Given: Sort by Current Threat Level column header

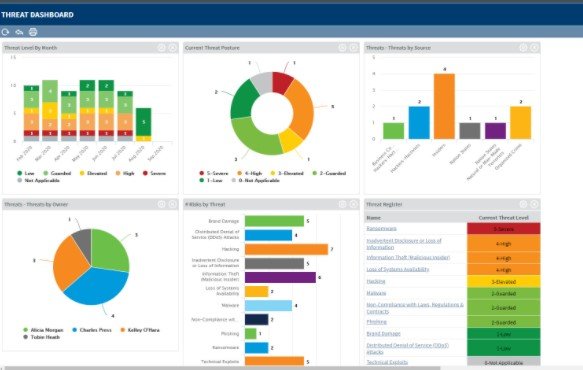Looking at the screenshot, I should (x=503, y=218).
